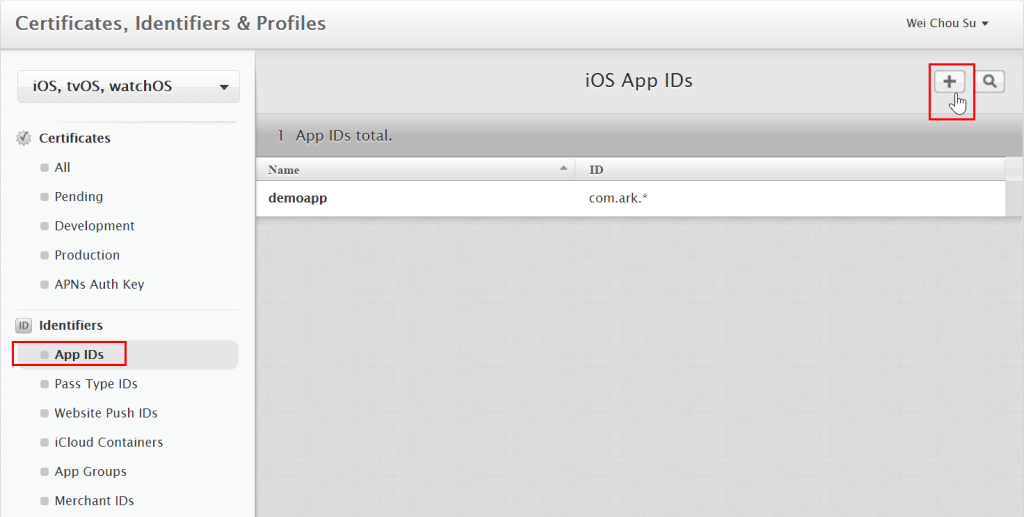Viewport: 1024px width, 517px height.
Task: Click the Identifiers ID badge icon
Action: tap(24, 325)
